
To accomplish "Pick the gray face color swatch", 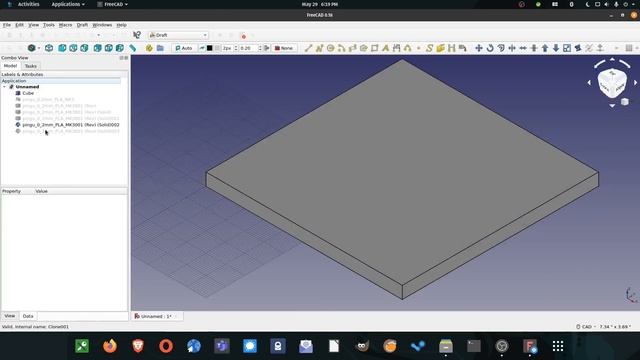I will (x=217, y=48).
